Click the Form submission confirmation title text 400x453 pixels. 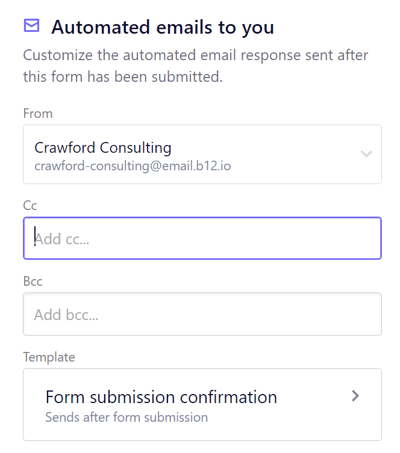[x=161, y=397]
